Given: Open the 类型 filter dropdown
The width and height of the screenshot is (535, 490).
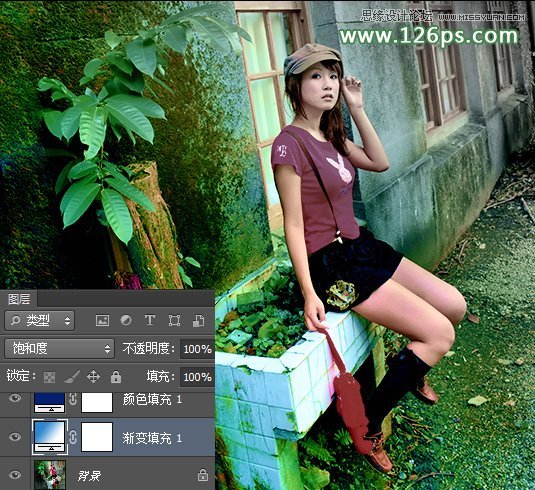Looking at the screenshot, I should click(40, 320).
